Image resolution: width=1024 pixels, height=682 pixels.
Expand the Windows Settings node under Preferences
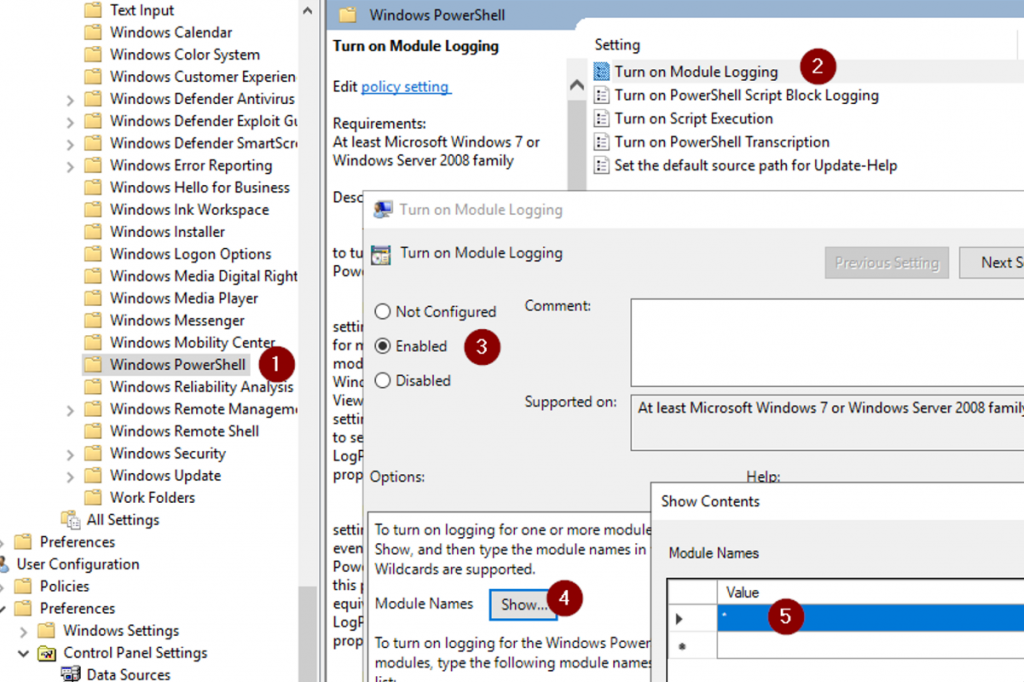pyautogui.click(x=24, y=632)
